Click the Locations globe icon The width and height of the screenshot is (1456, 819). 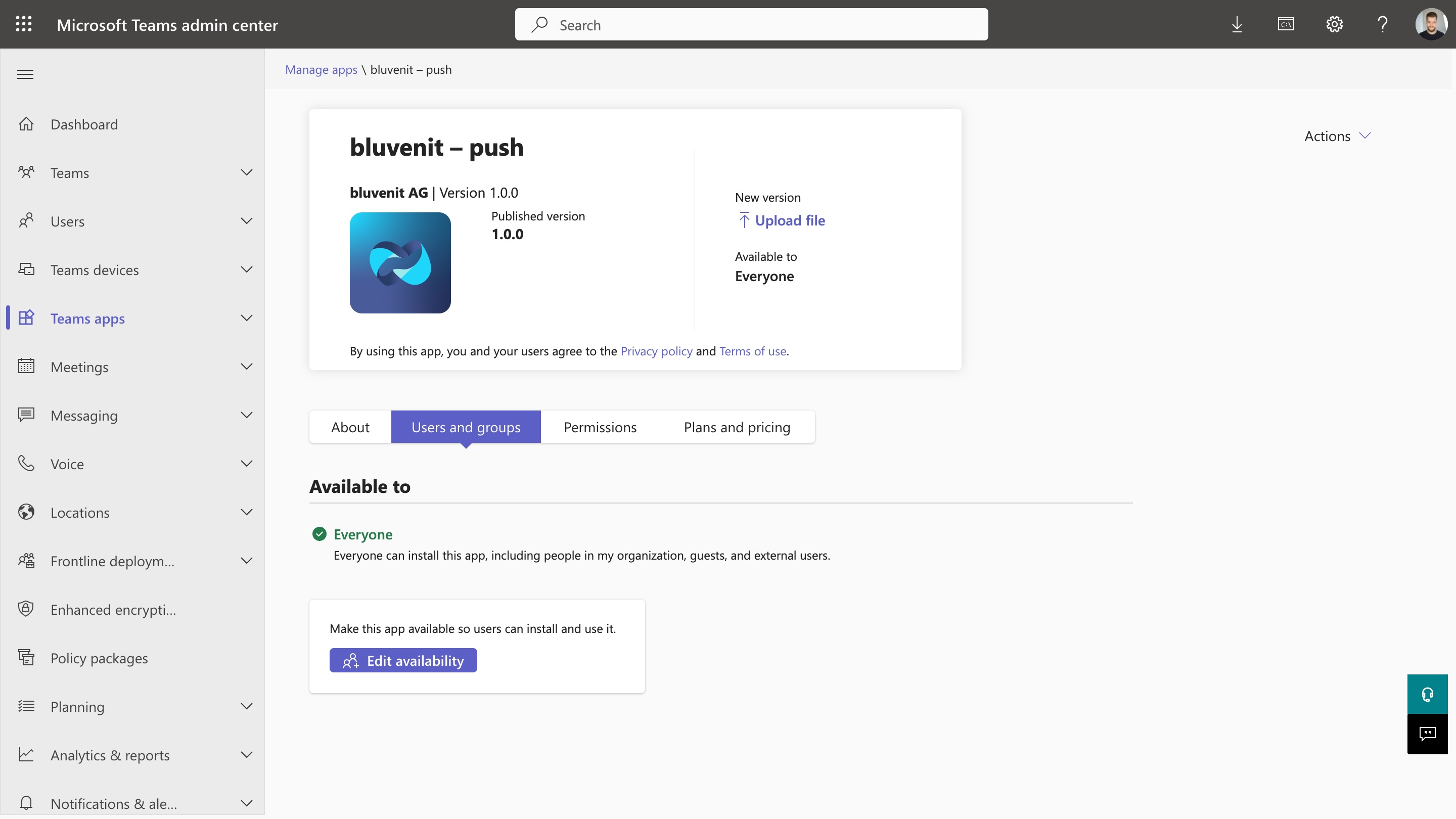tap(26, 512)
